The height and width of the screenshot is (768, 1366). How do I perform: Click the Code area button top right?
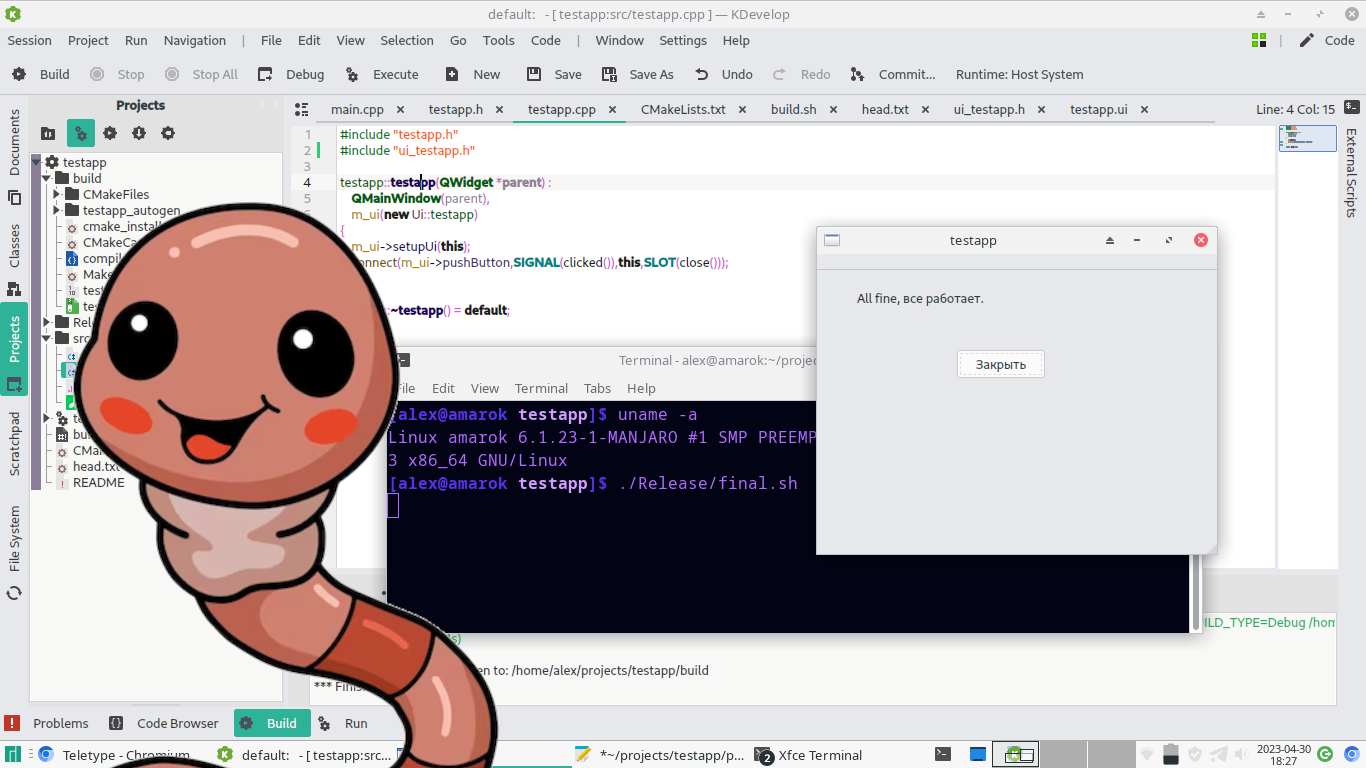tap(1327, 40)
